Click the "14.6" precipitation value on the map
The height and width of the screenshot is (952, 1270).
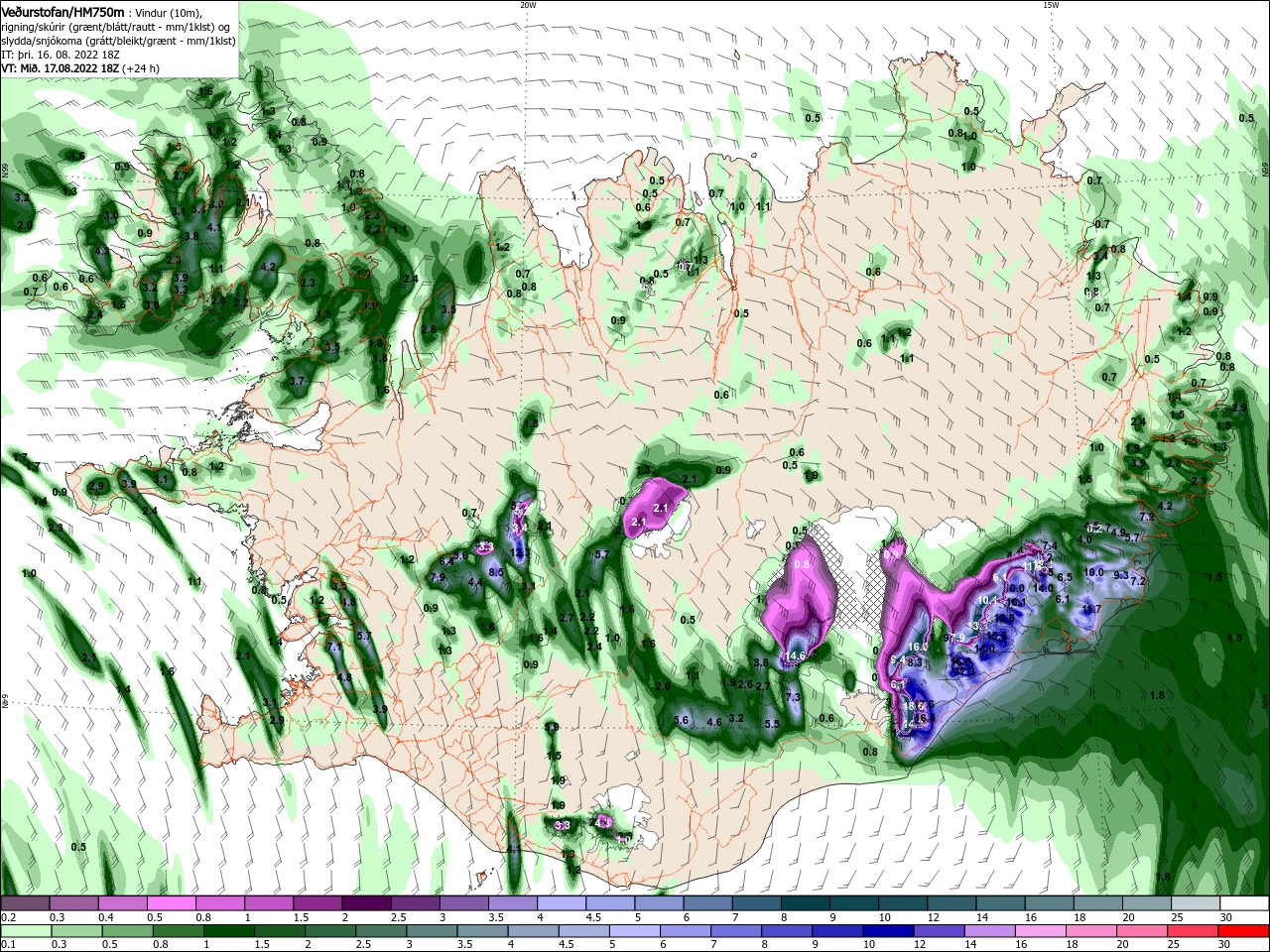[x=797, y=655]
